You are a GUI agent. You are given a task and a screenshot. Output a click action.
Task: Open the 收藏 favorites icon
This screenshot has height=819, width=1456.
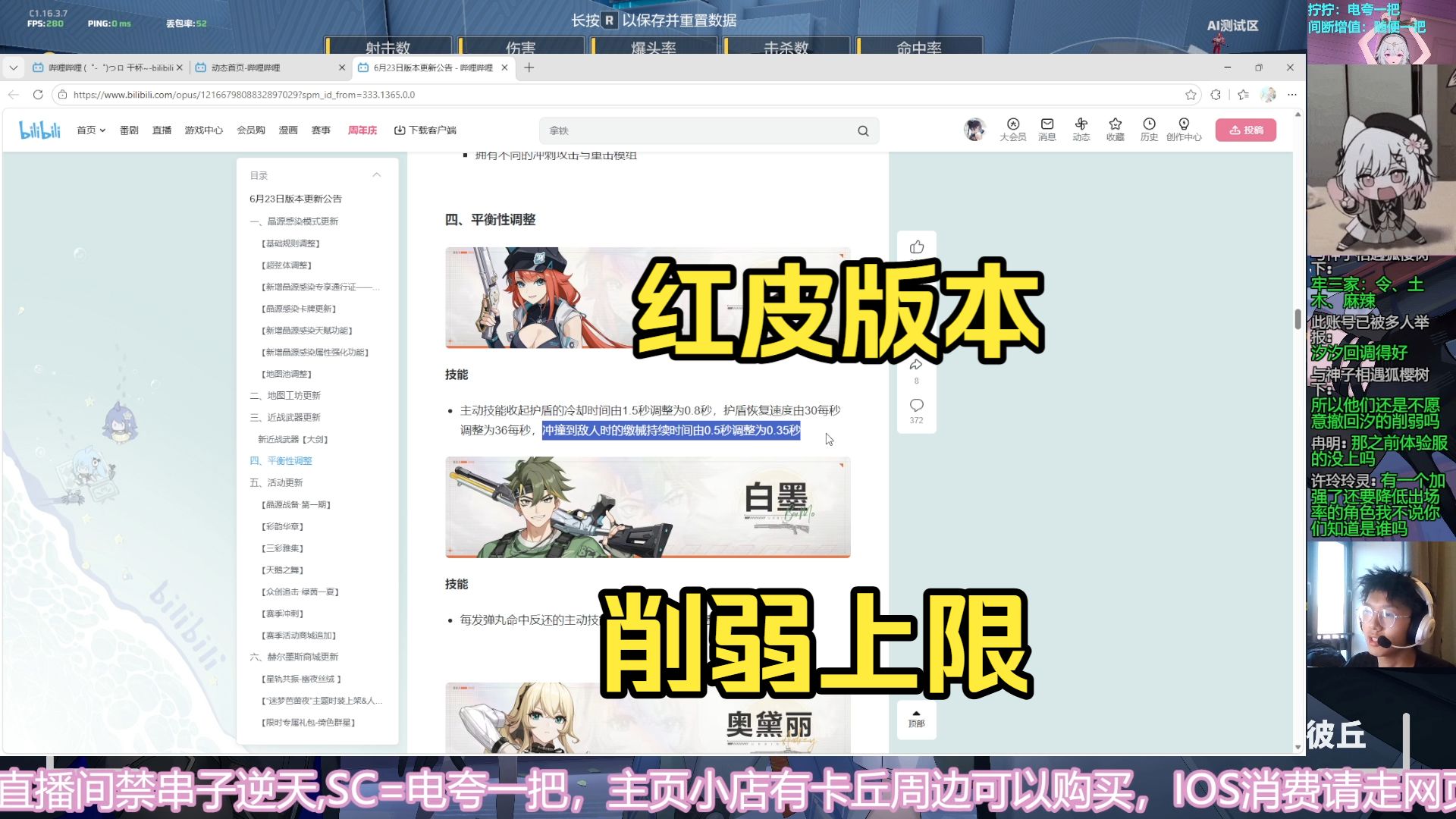pyautogui.click(x=1116, y=130)
